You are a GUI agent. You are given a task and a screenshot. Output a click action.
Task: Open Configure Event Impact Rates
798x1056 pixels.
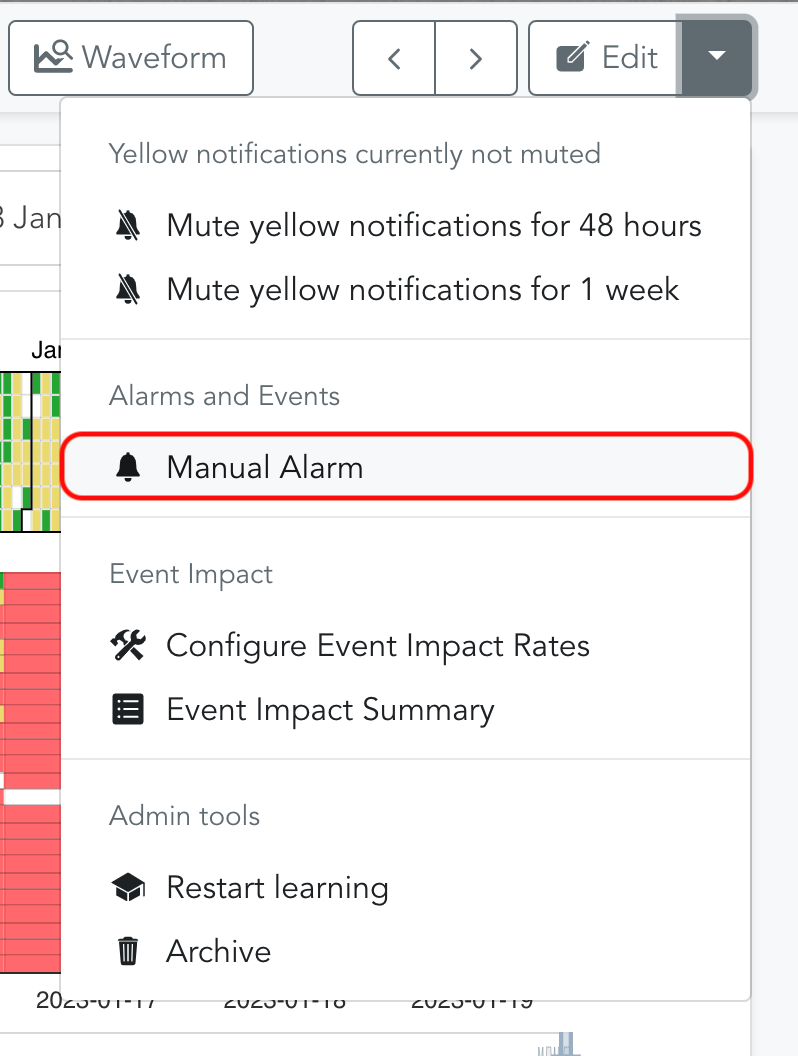click(x=378, y=646)
